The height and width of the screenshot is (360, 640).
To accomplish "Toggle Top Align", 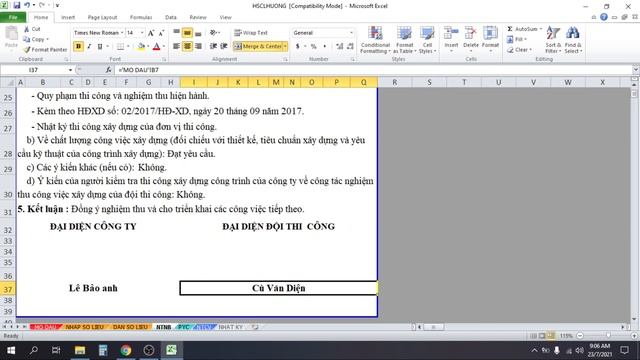I will coord(176,33).
